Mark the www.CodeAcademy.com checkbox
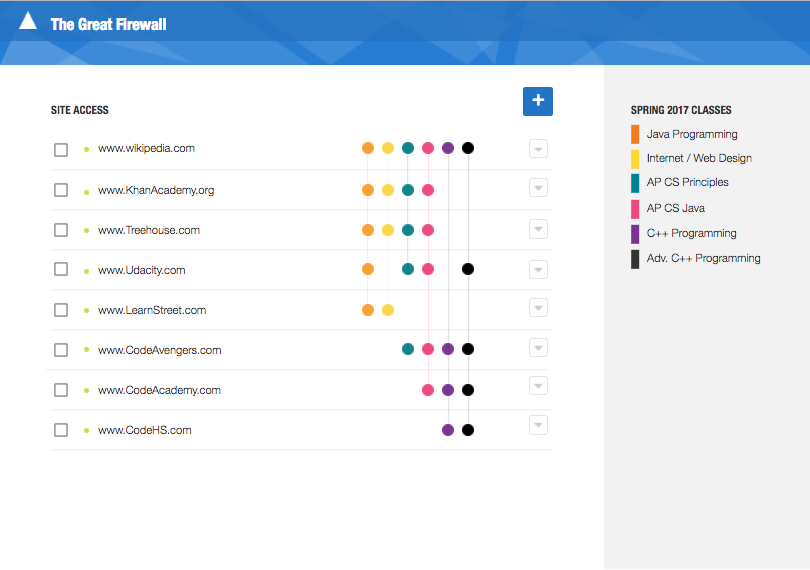Image resolution: width=810 pixels, height=570 pixels. pyautogui.click(x=61, y=390)
